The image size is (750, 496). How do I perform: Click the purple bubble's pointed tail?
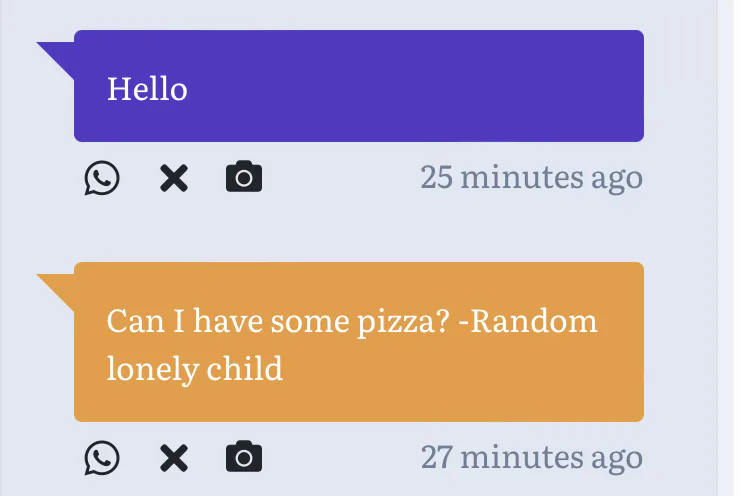(58, 56)
